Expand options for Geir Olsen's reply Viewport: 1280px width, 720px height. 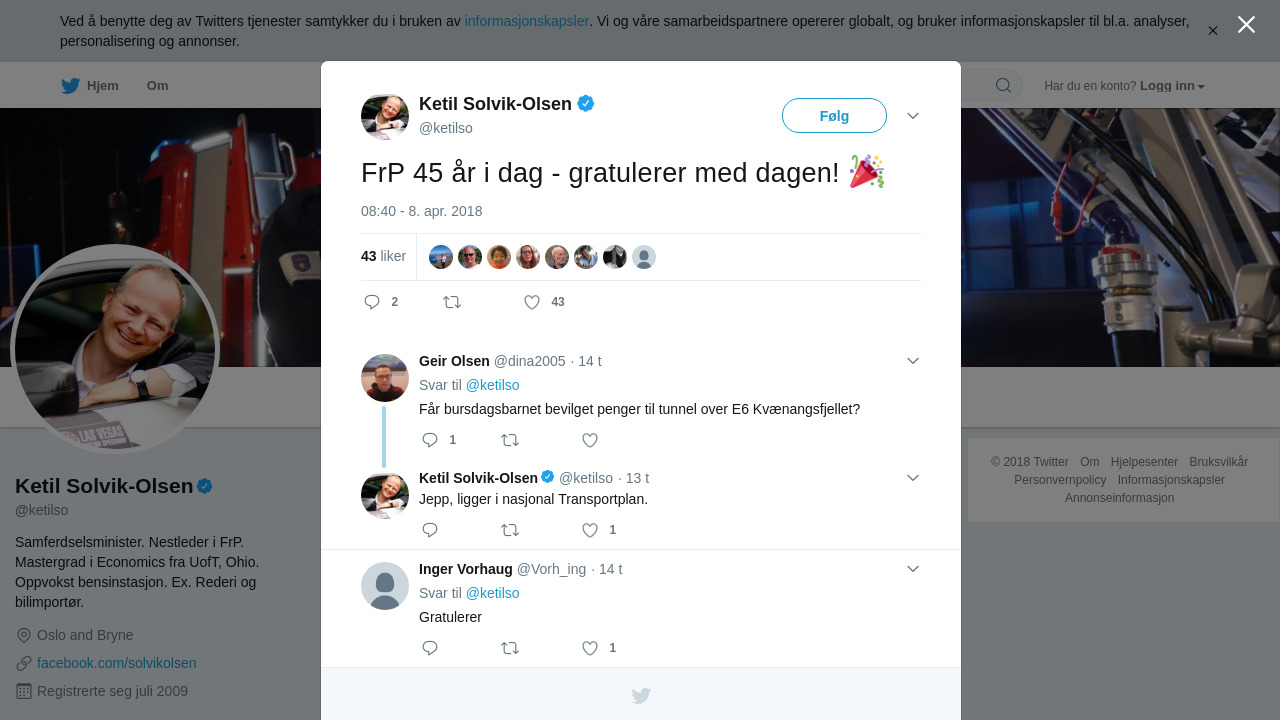pos(913,360)
